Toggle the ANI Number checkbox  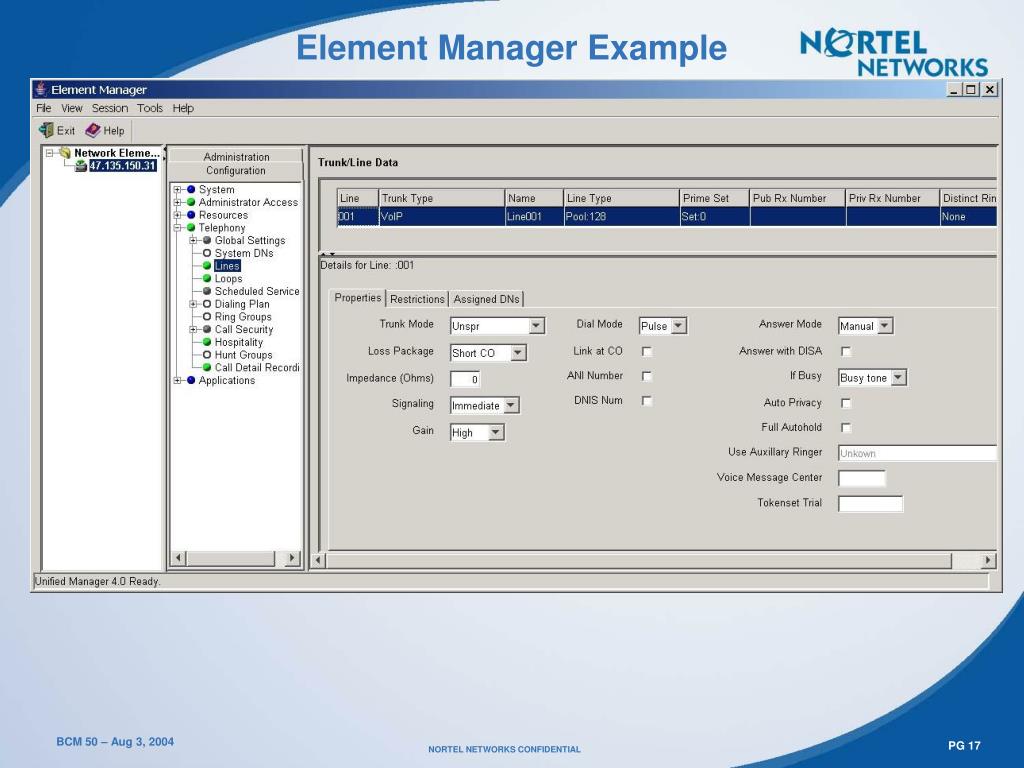(x=647, y=376)
